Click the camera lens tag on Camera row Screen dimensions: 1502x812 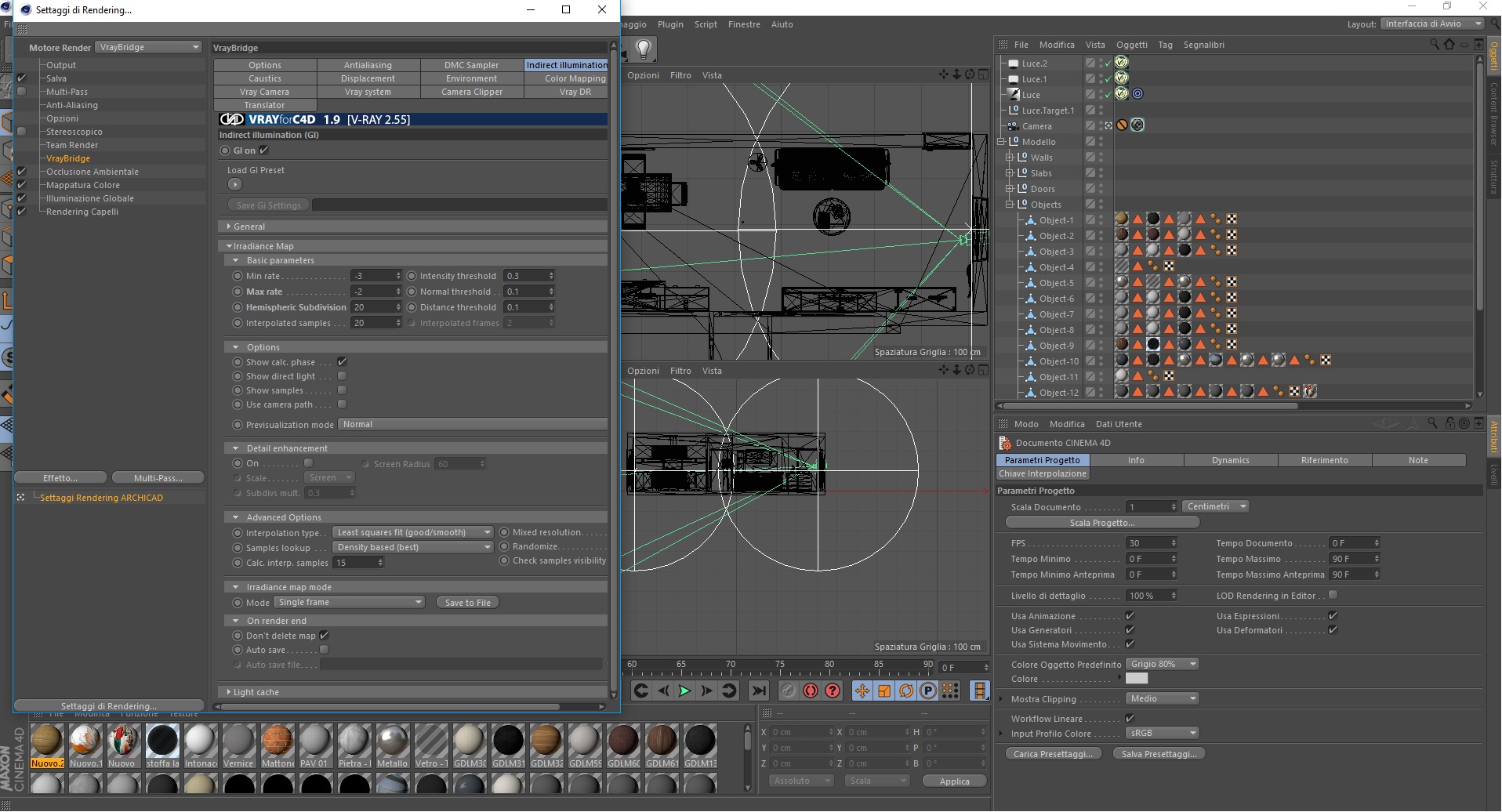point(1137,125)
